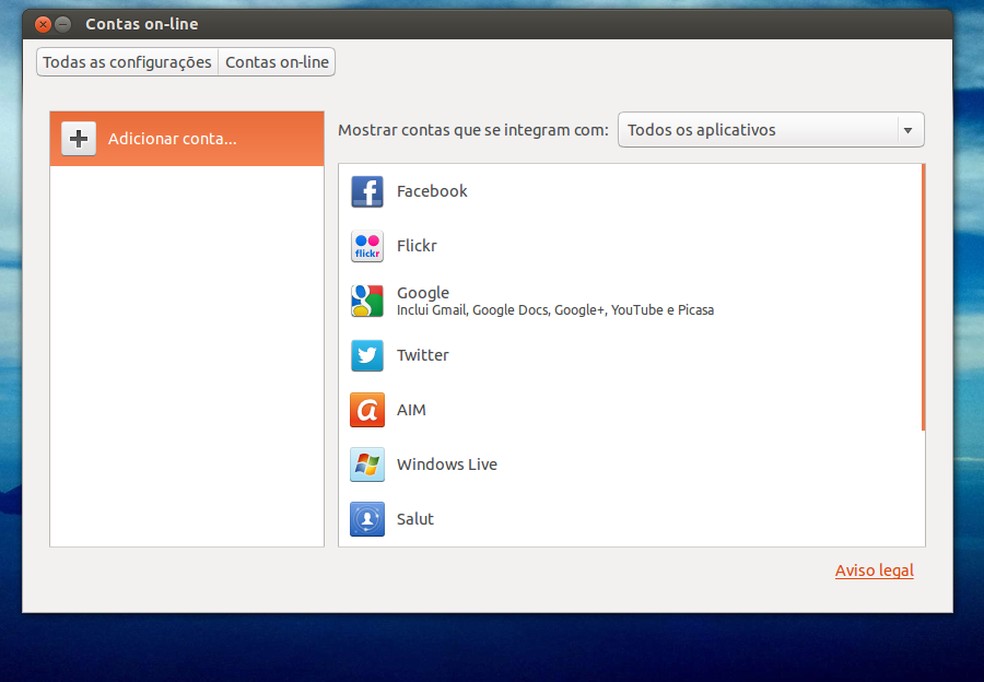Click the plus icon on Adicionar conta
This screenshot has width=984, height=682.
78,139
